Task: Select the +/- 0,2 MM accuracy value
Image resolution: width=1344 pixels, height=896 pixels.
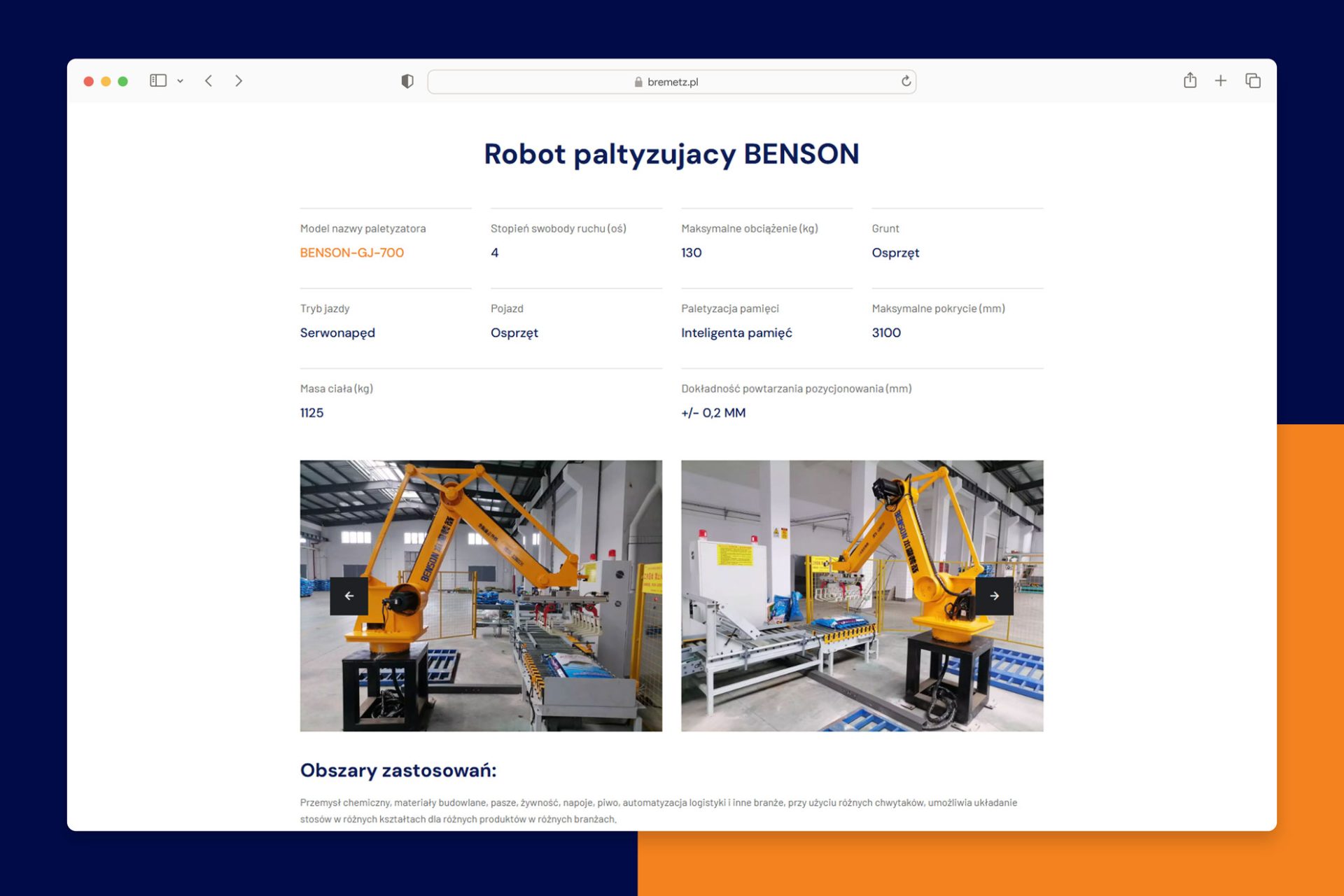Action: tap(713, 413)
